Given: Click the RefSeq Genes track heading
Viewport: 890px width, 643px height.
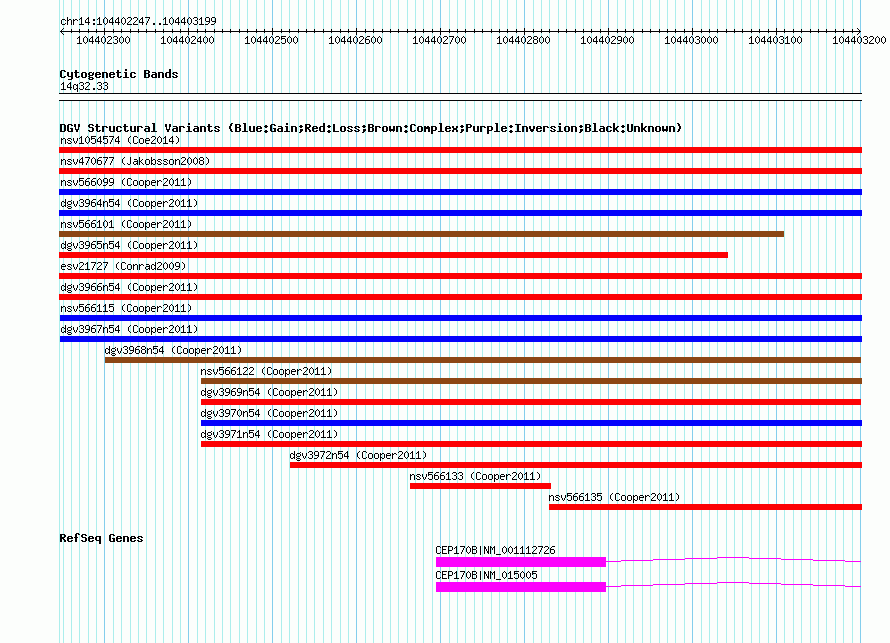Looking at the screenshot, I should coord(101,538).
